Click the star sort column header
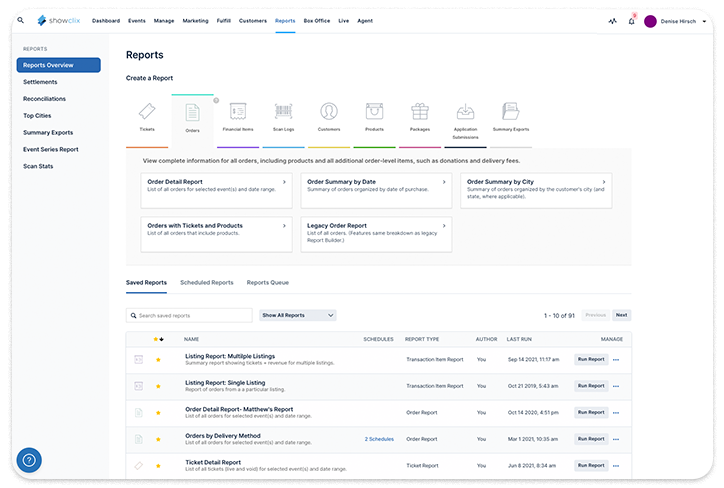The width and height of the screenshot is (724, 488). (x=158, y=339)
